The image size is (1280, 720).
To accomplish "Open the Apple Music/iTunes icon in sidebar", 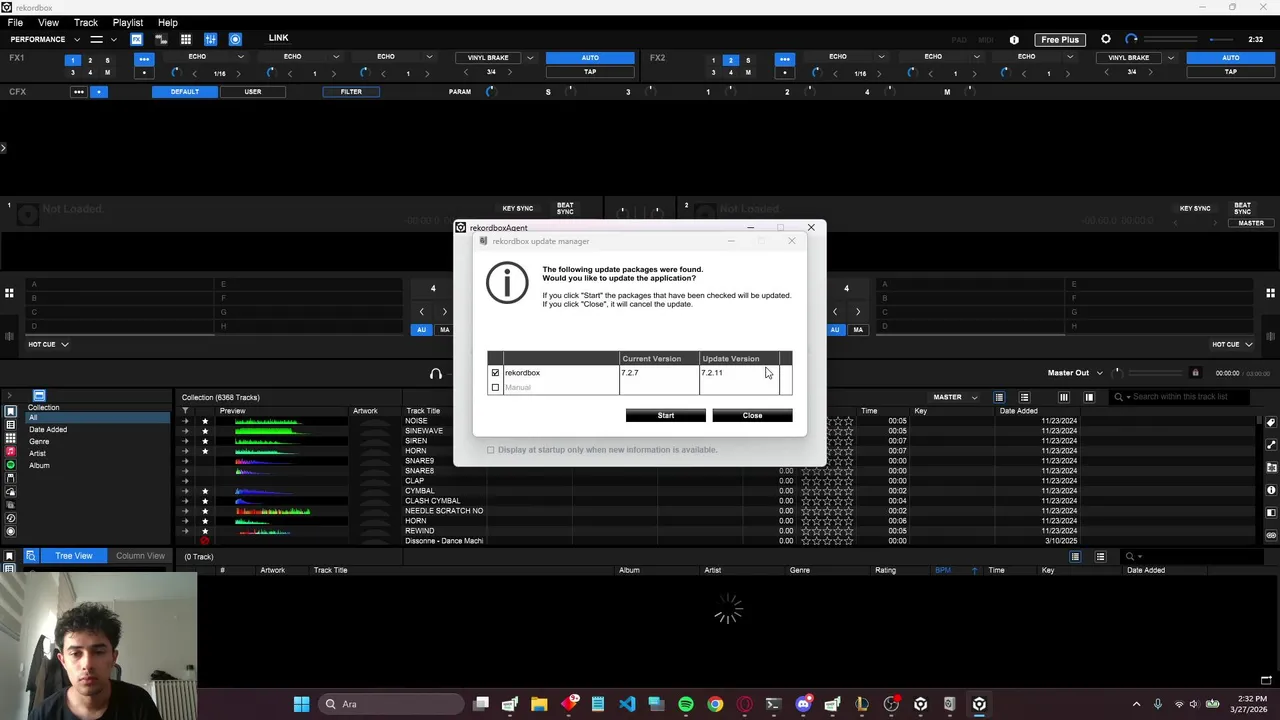I will click(11, 452).
